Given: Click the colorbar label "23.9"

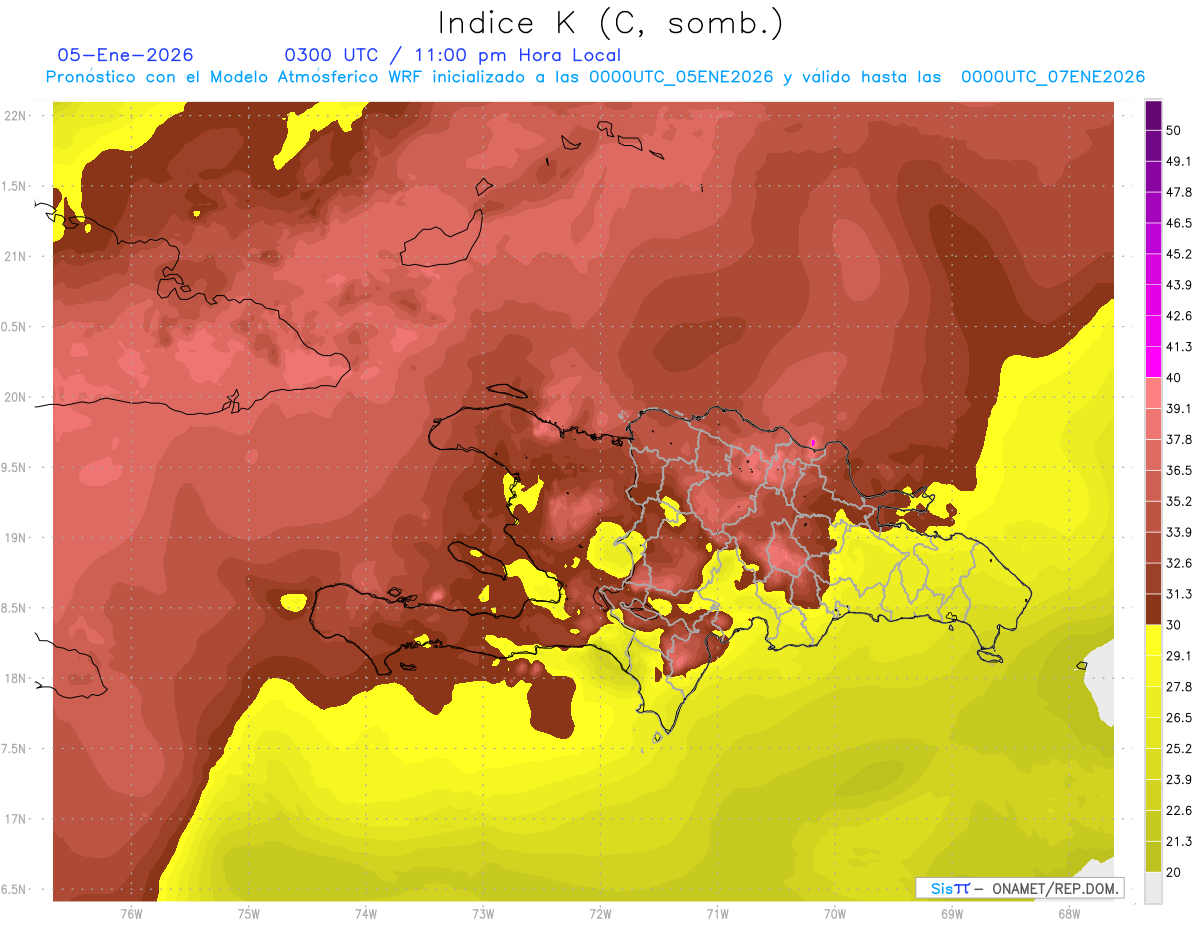Looking at the screenshot, I should point(1179,780).
